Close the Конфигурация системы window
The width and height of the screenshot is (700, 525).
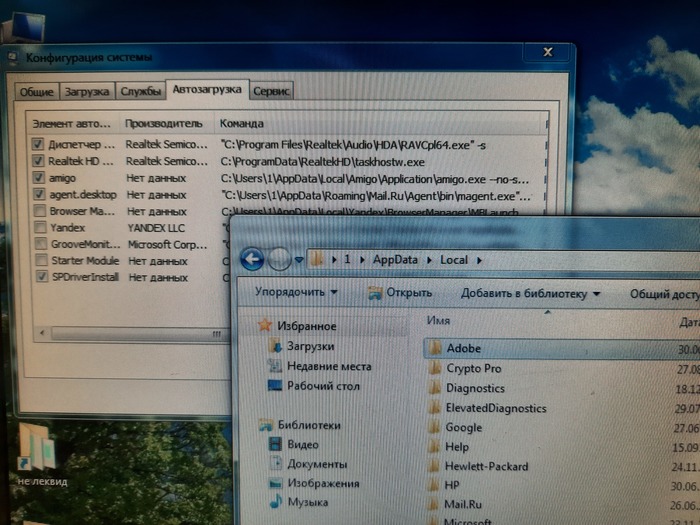coord(548,52)
